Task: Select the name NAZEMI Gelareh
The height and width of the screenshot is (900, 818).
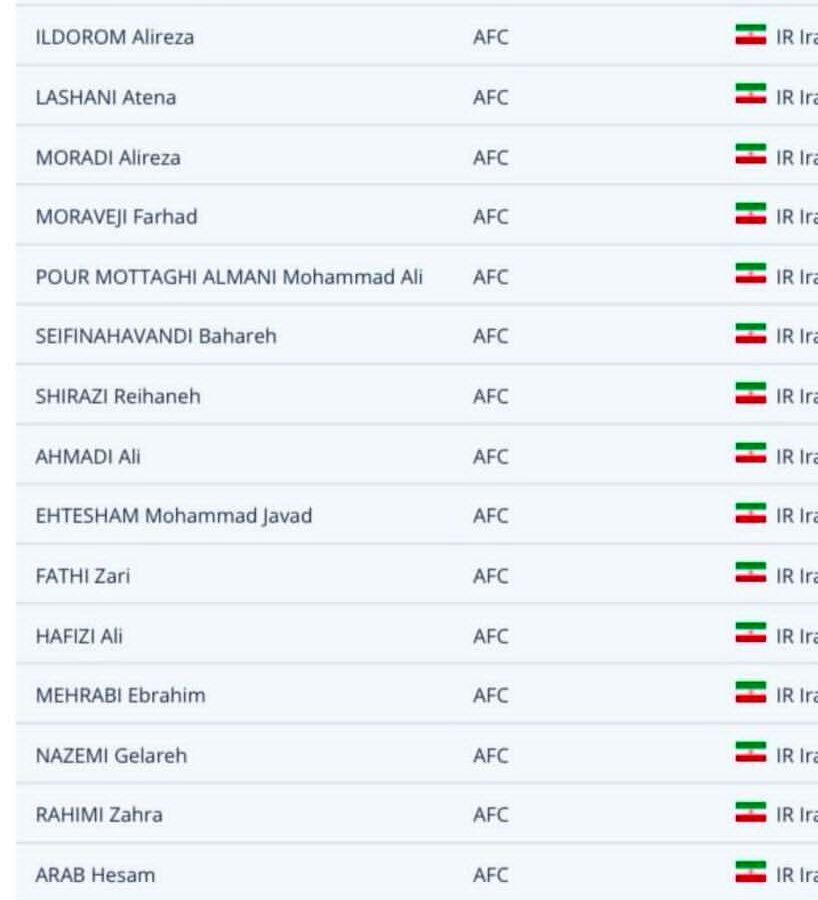Action: [111, 755]
